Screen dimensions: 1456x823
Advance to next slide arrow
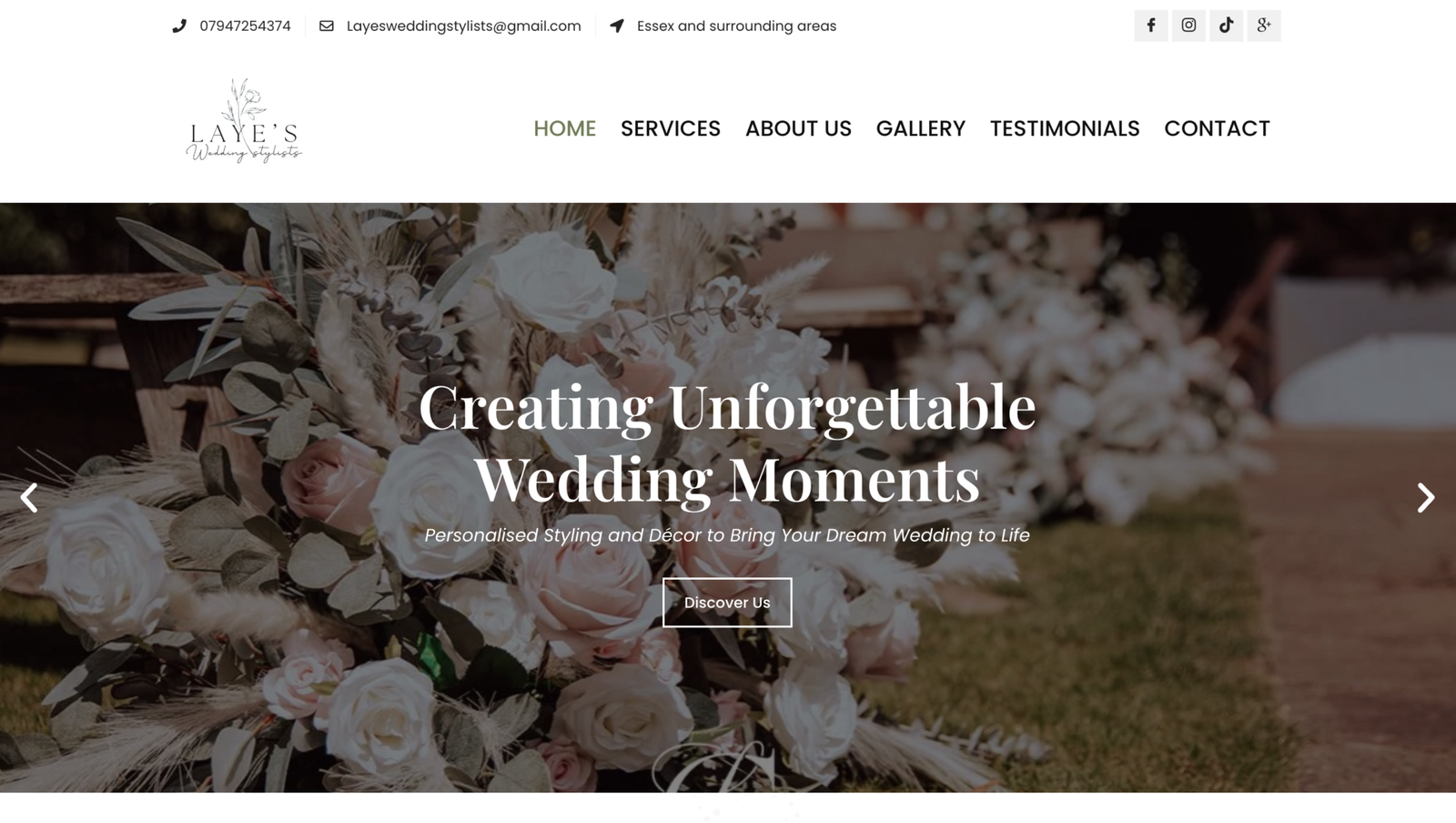click(x=1426, y=498)
